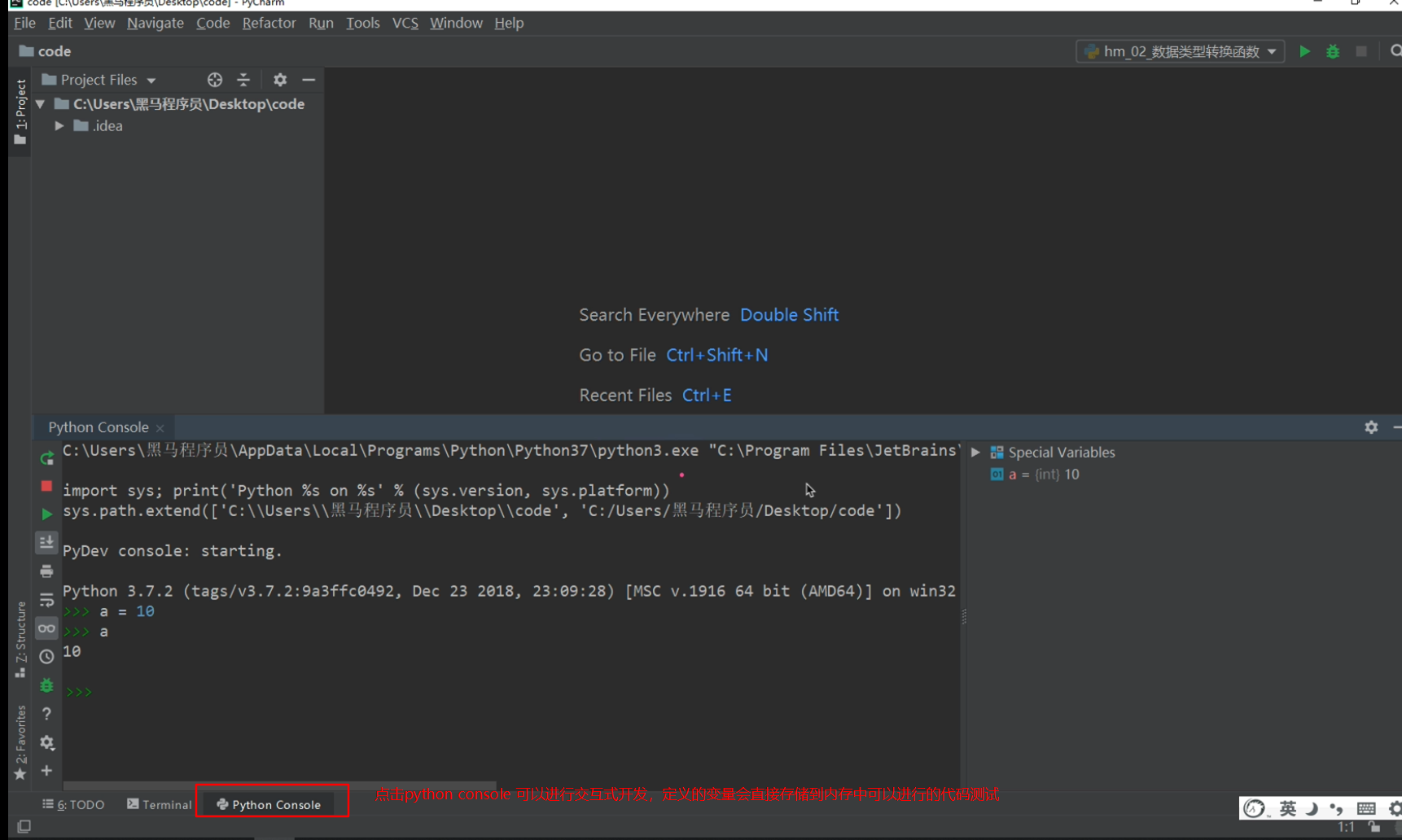This screenshot has width=1402, height=840.
Task: Rerun the Python console
Action: point(46,458)
